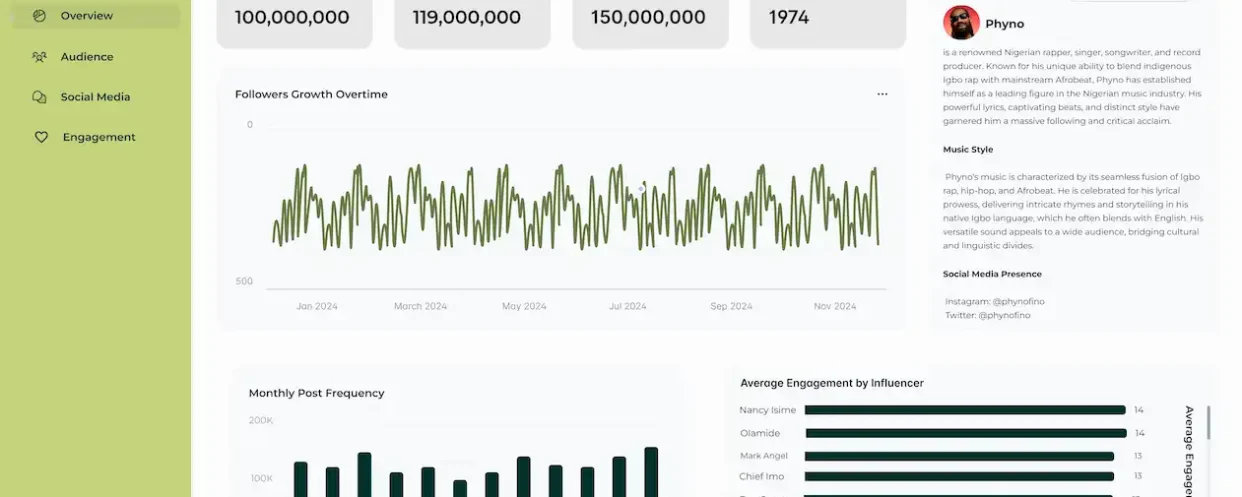Viewport: 1242px width, 497px height.
Task: Click the Engagement heart icon
Action: [41, 137]
